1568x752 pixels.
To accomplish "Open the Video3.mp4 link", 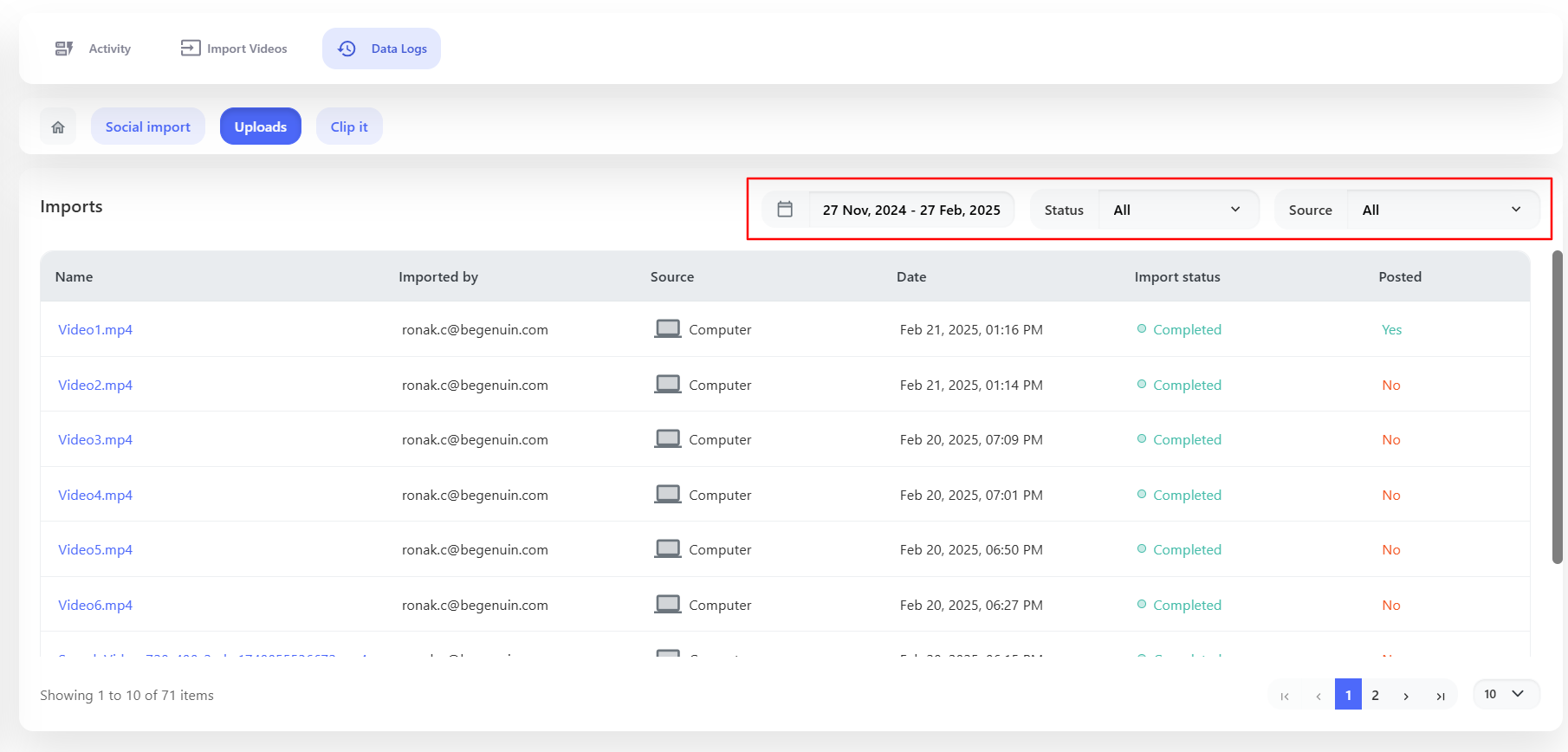I will coord(95,439).
